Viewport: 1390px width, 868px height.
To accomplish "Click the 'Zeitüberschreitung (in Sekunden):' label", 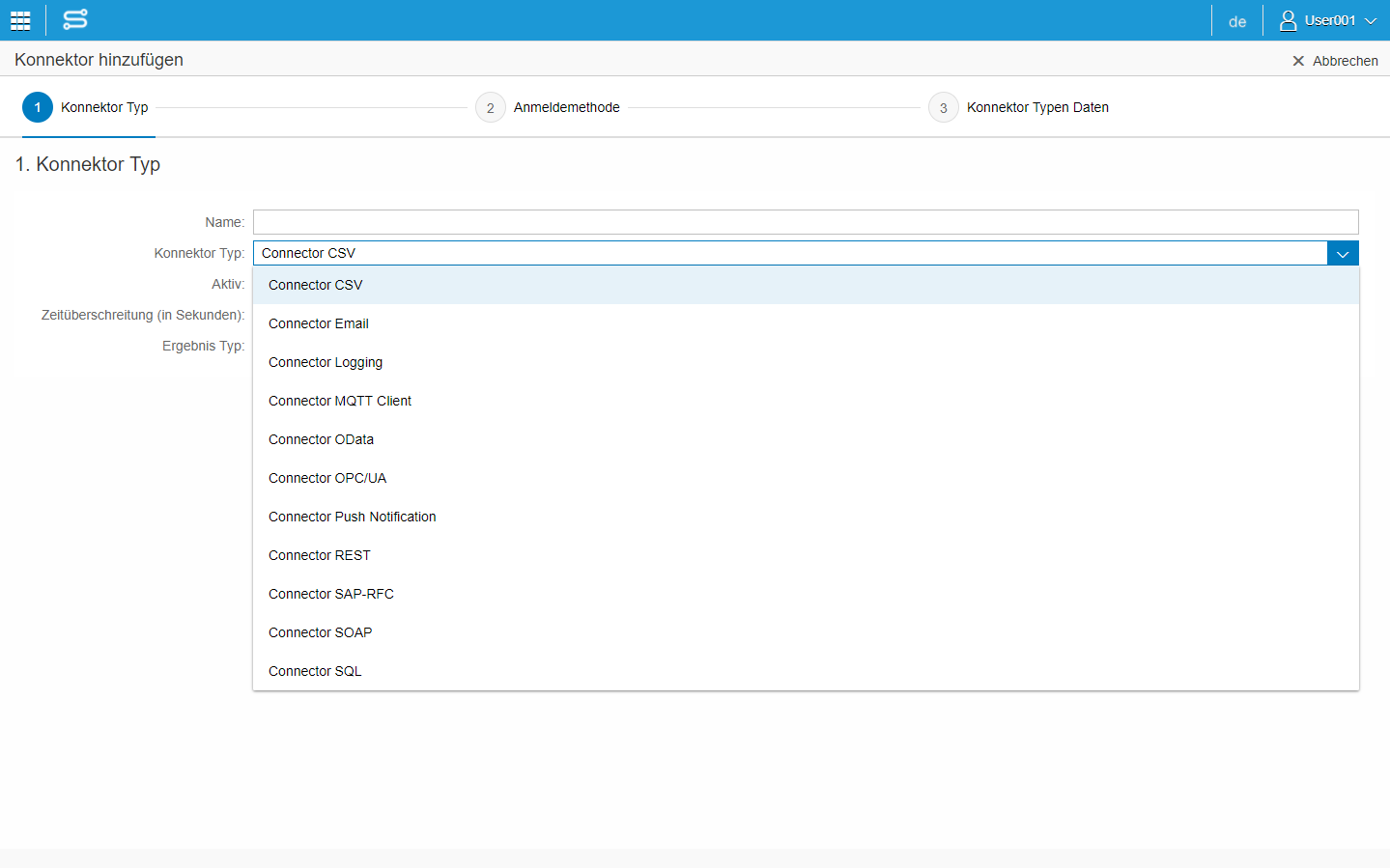I will (143, 315).
